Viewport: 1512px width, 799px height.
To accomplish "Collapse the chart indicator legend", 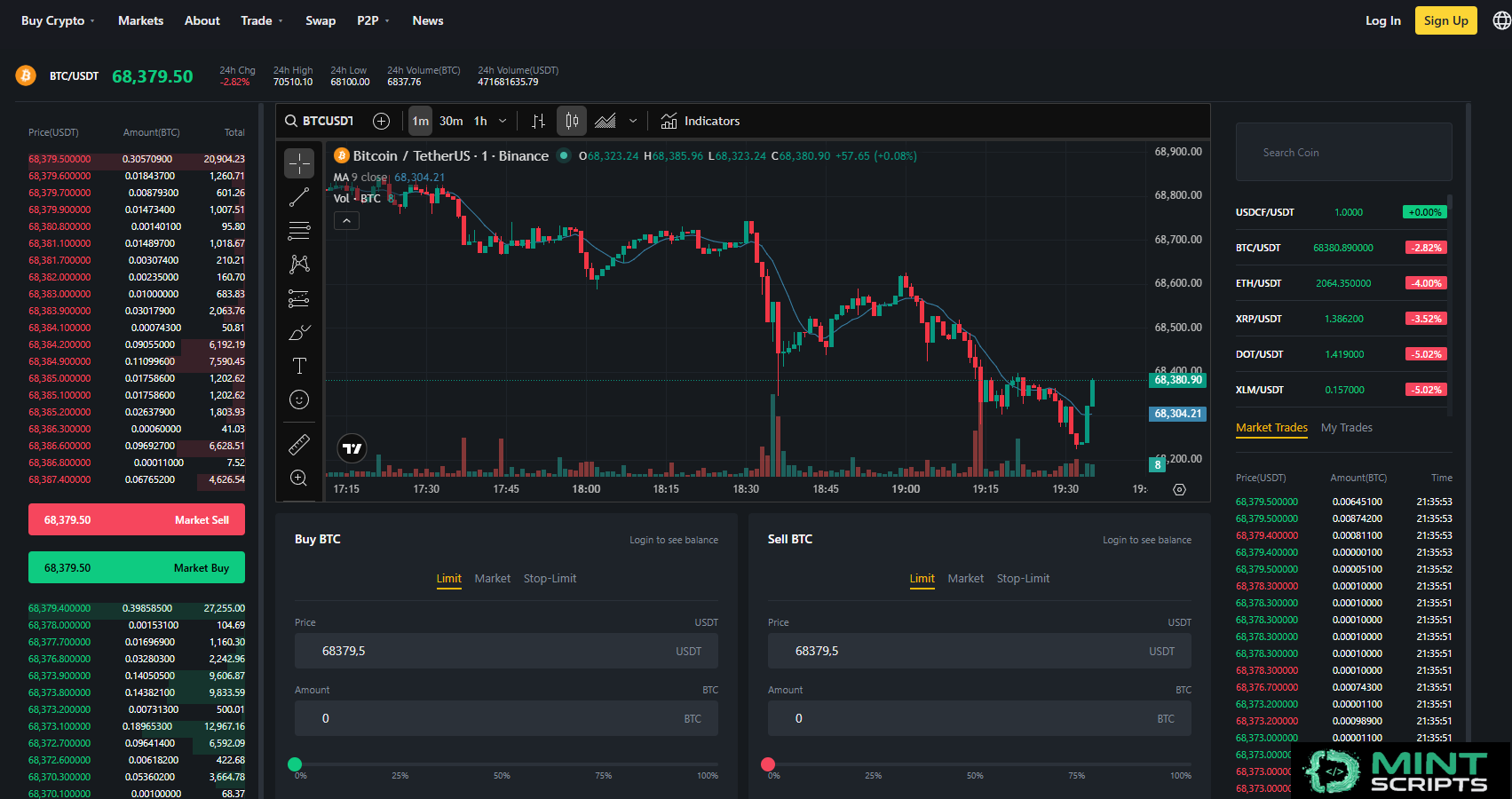I will coord(346,220).
